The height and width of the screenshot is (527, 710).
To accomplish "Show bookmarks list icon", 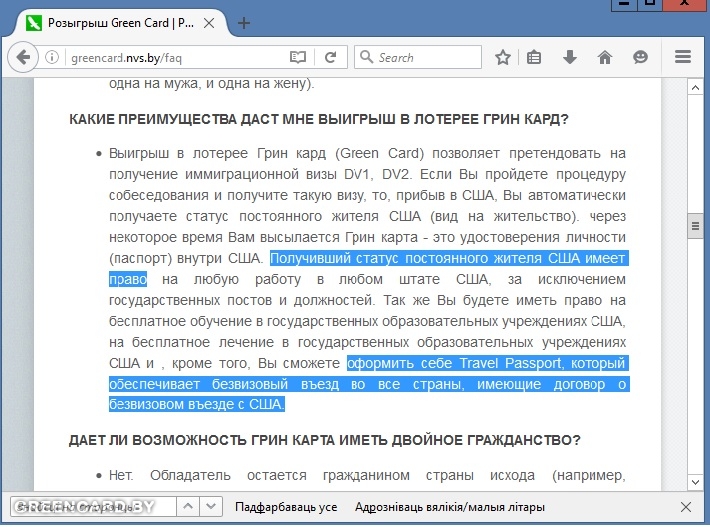I will 534,57.
